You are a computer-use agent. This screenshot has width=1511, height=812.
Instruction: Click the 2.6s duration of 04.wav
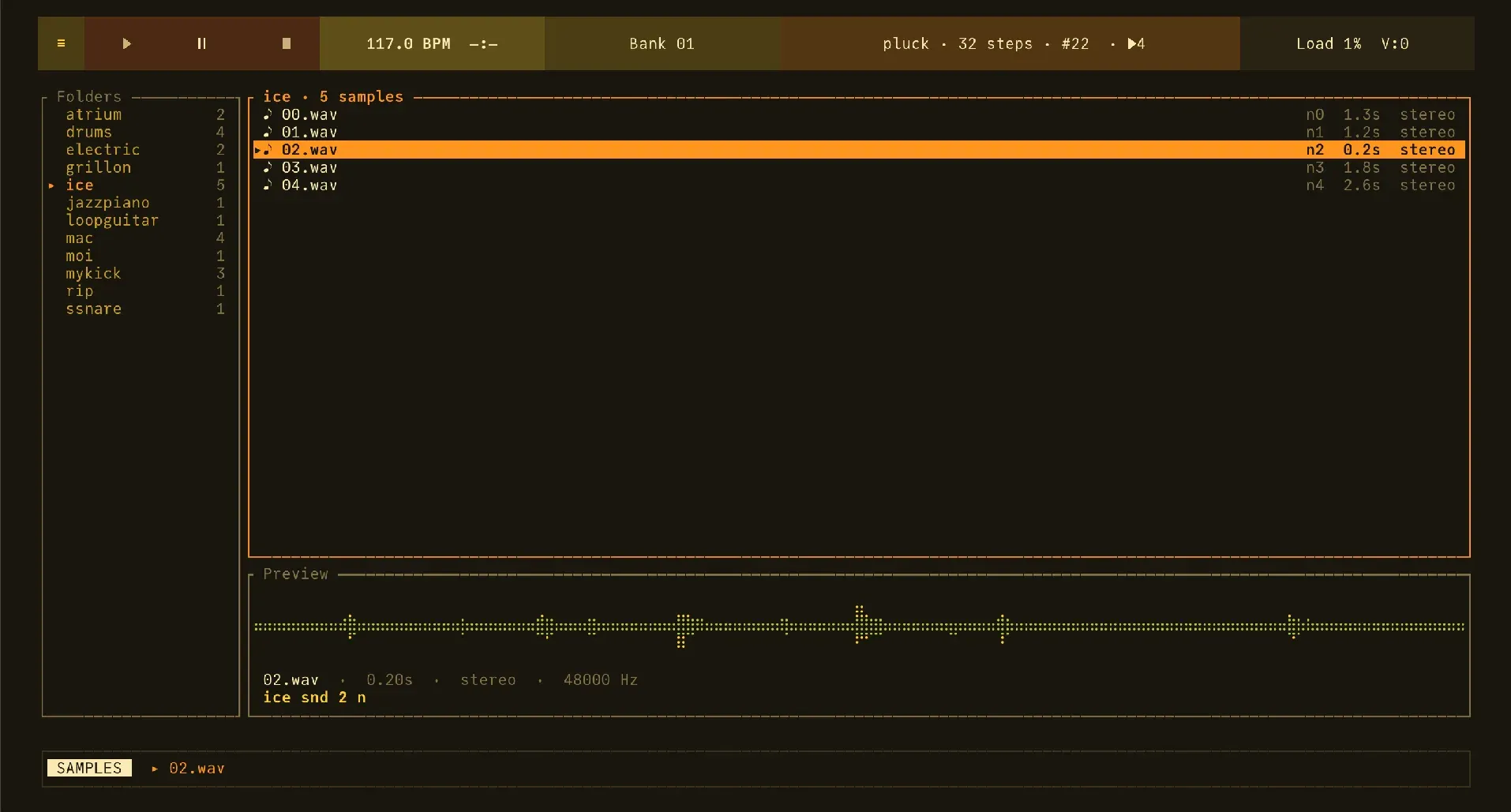(x=1362, y=185)
